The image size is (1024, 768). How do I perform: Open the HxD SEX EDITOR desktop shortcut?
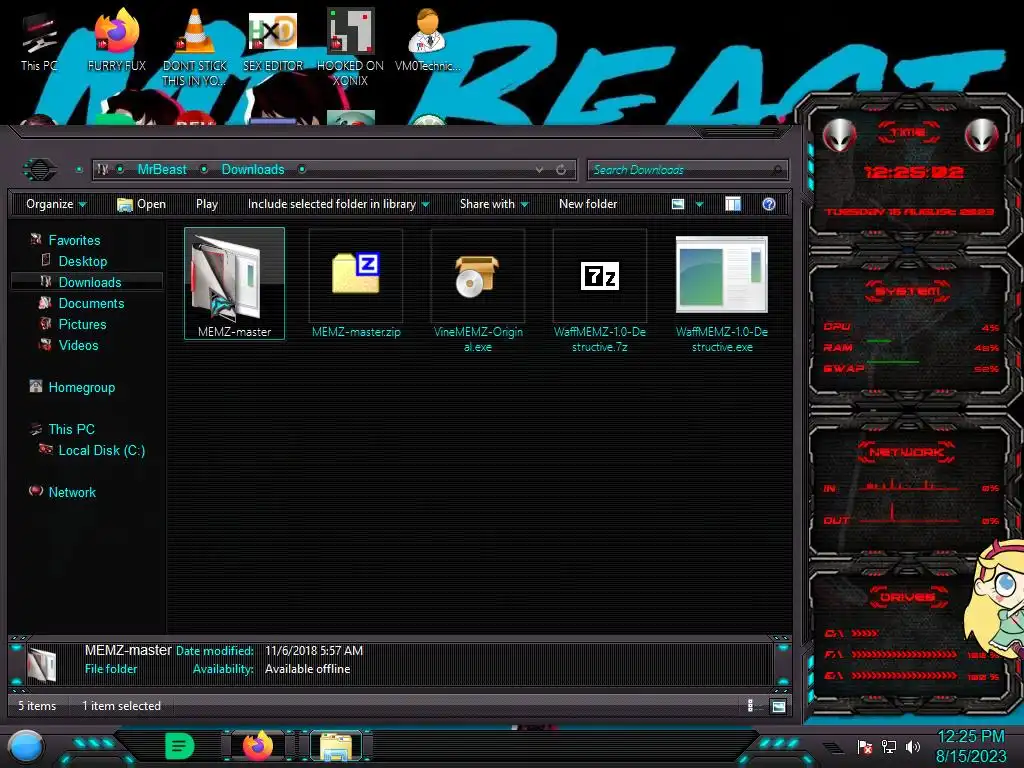273,40
